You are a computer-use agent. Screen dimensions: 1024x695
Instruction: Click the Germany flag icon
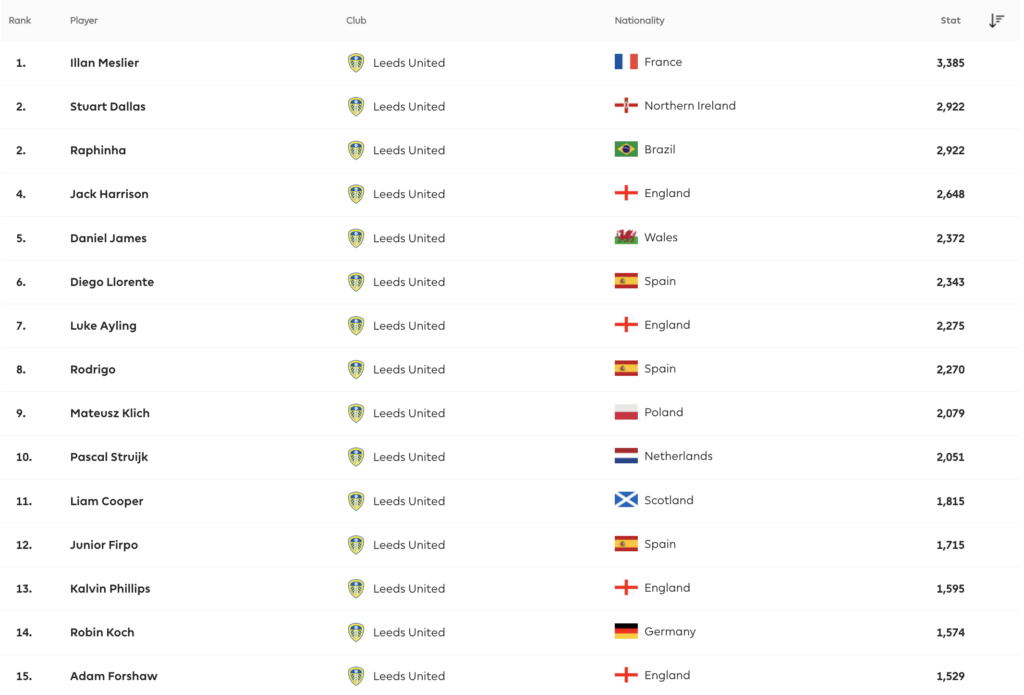pyautogui.click(x=626, y=632)
